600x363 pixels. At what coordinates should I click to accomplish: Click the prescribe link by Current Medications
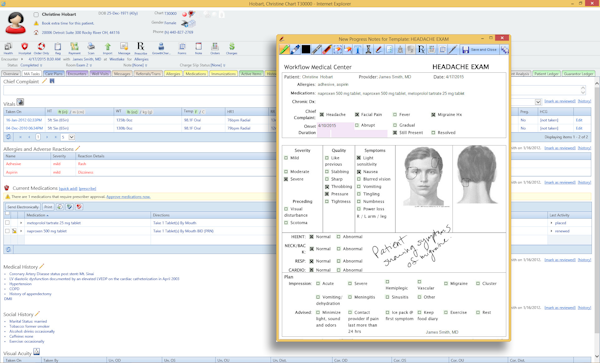point(88,189)
